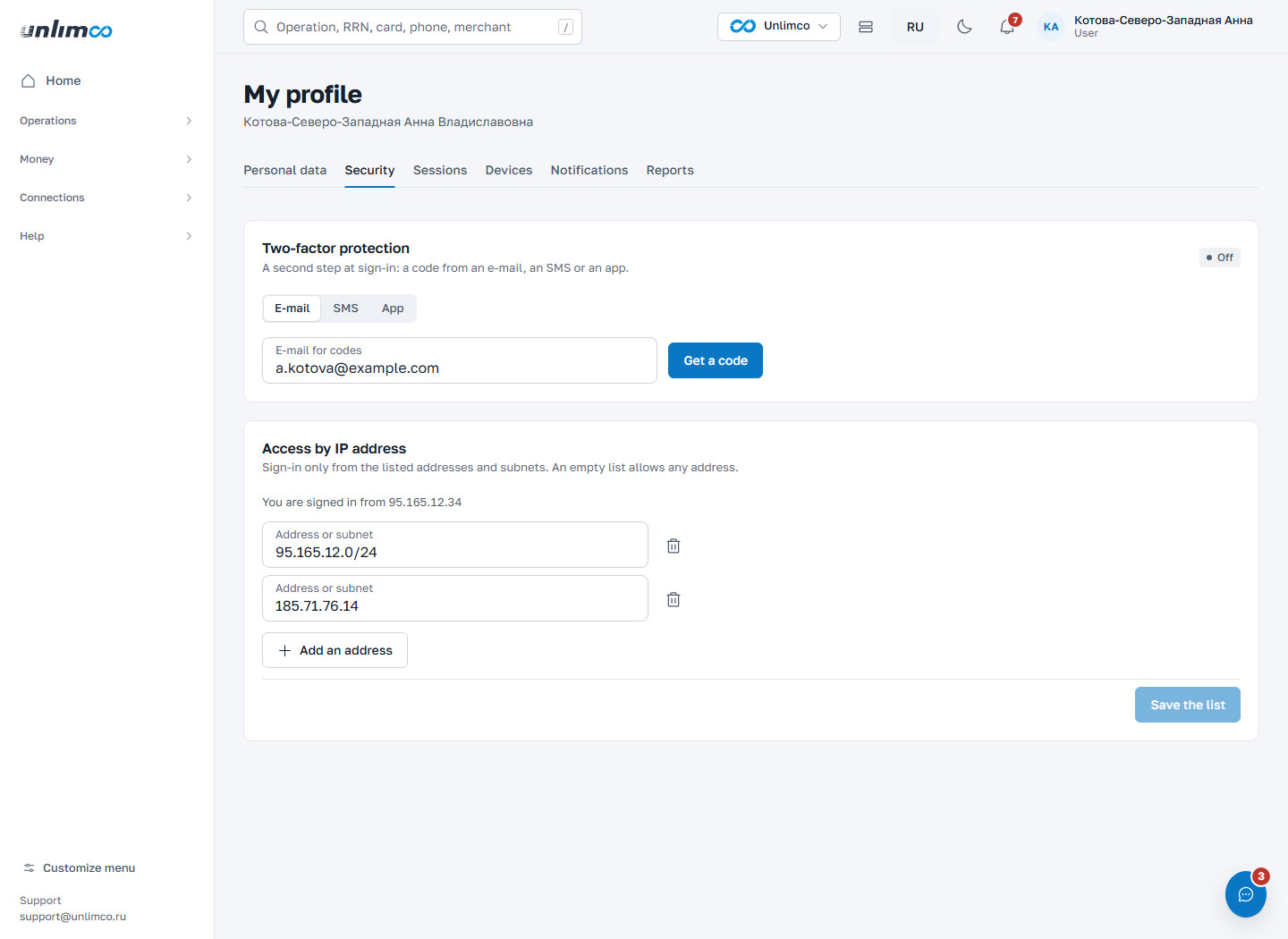Toggle dark mode with the moon icon
1288x939 pixels.
point(964,27)
